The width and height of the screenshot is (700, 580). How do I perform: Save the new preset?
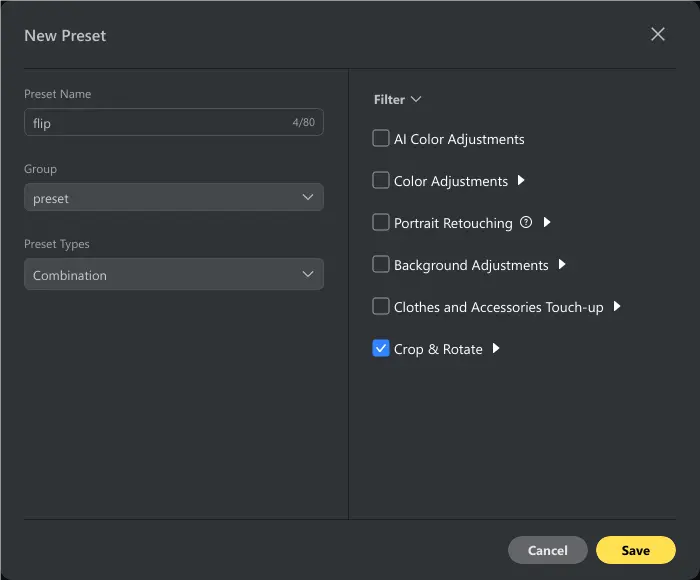coord(636,550)
